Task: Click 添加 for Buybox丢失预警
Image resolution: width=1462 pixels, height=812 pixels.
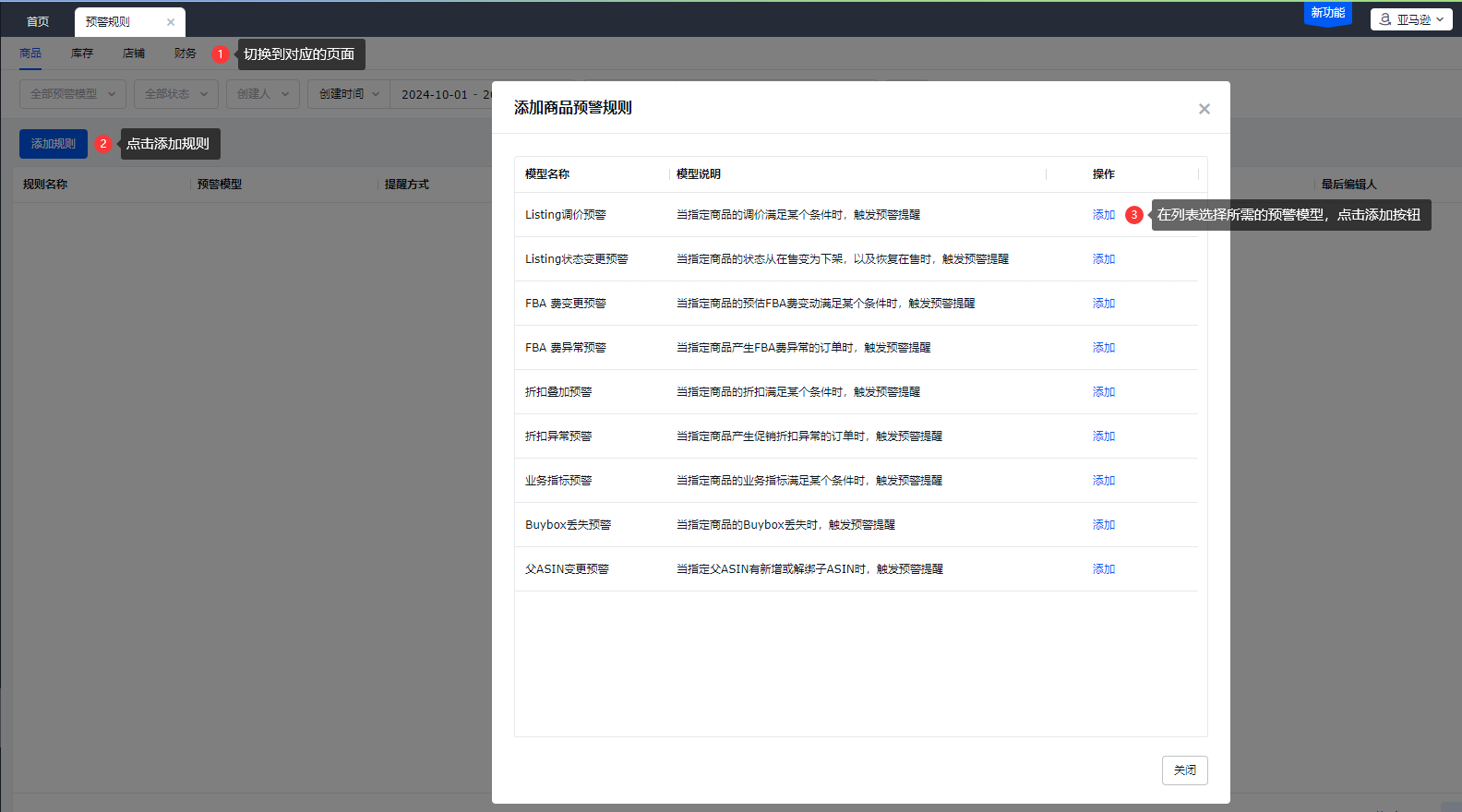Action: (x=1104, y=525)
